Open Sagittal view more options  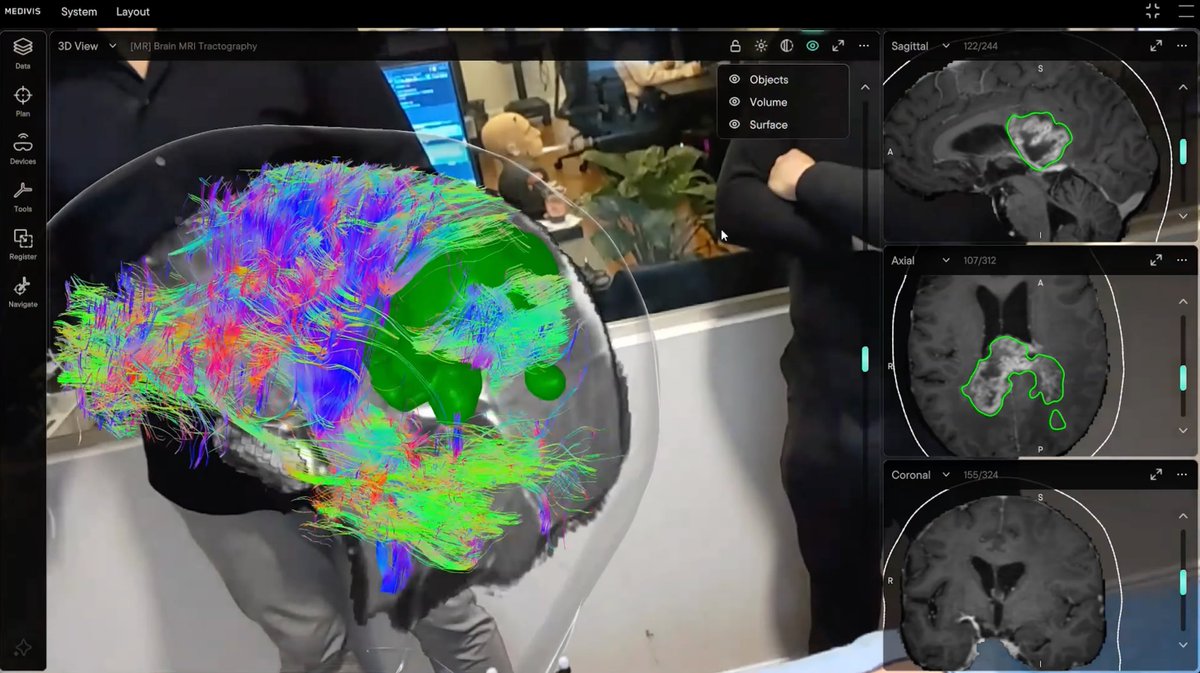1182,46
